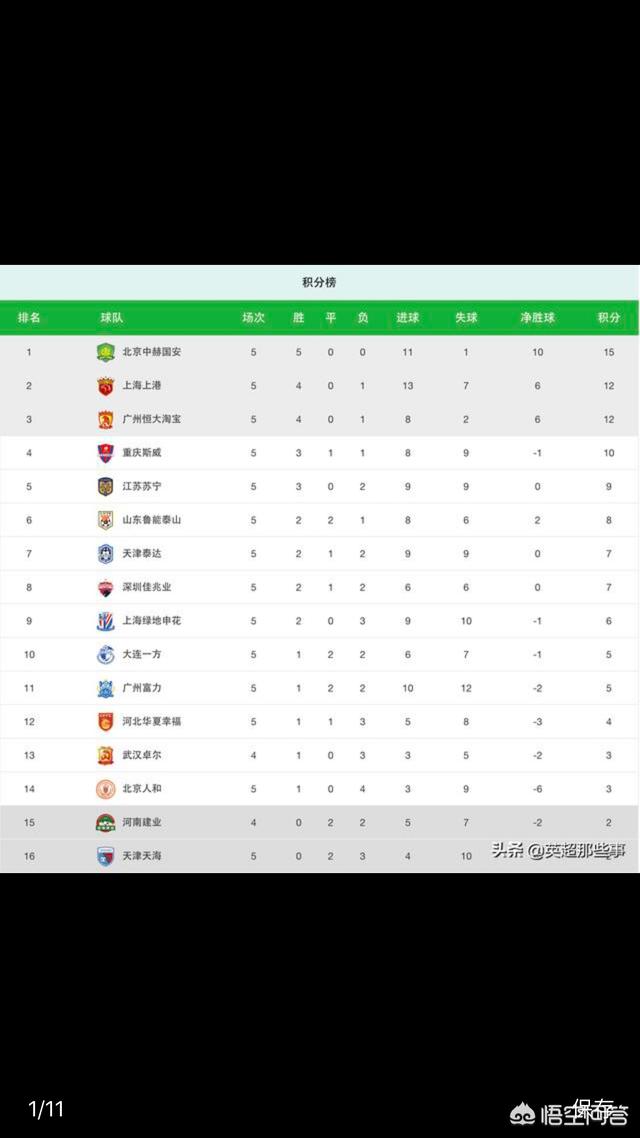Image resolution: width=640 pixels, height=1138 pixels.
Task: Open the 广州富力 team row name
Action: [141, 688]
